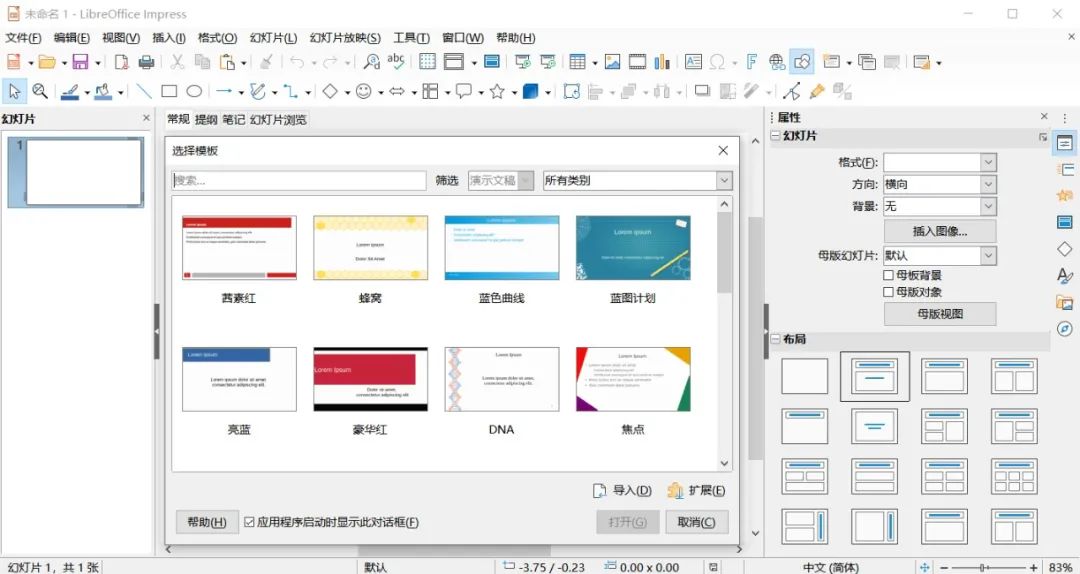Collapse the 布局 layout section
The height and width of the screenshot is (574, 1080).
[775, 339]
